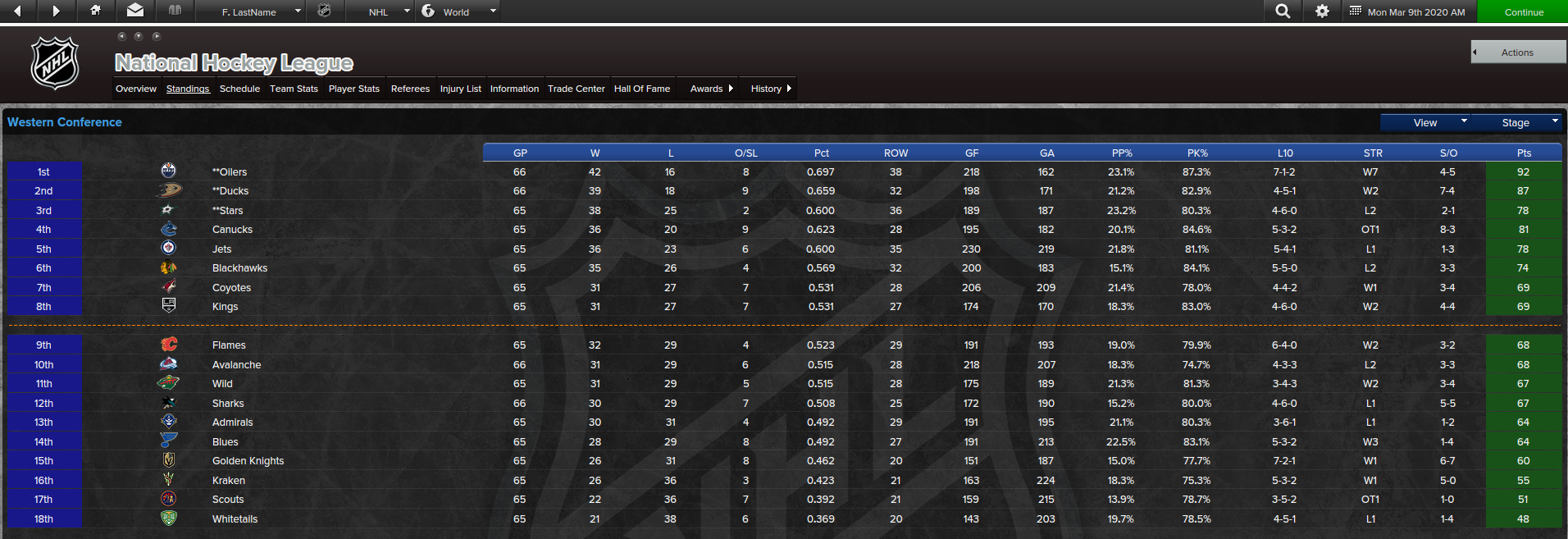Click the small NHL shield icon in toolbar

(x=324, y=11)
